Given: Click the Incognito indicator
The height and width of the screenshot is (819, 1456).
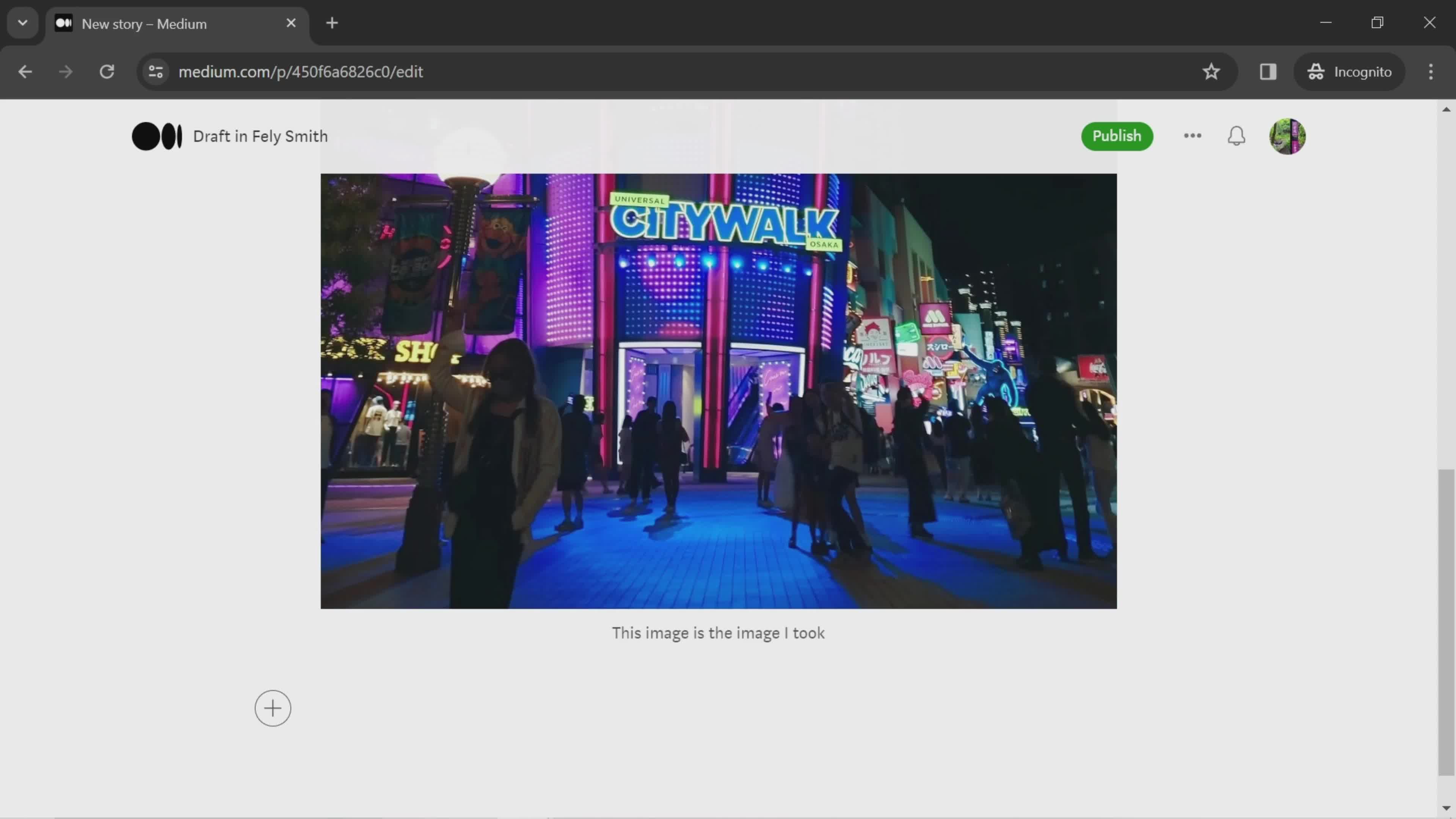Looking at the screenshot, I should point(1349,72).
